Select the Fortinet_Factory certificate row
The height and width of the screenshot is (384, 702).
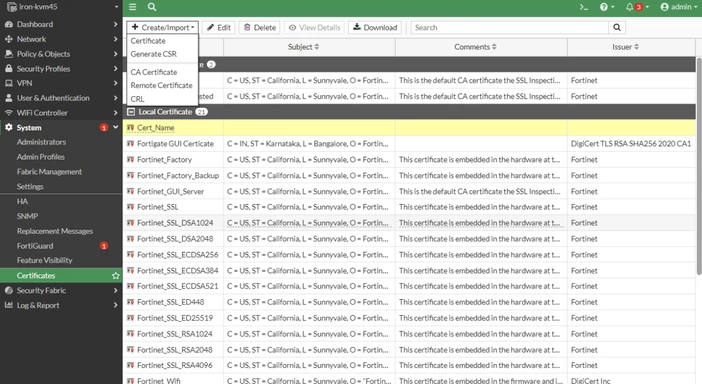click(x=409, y=159)
